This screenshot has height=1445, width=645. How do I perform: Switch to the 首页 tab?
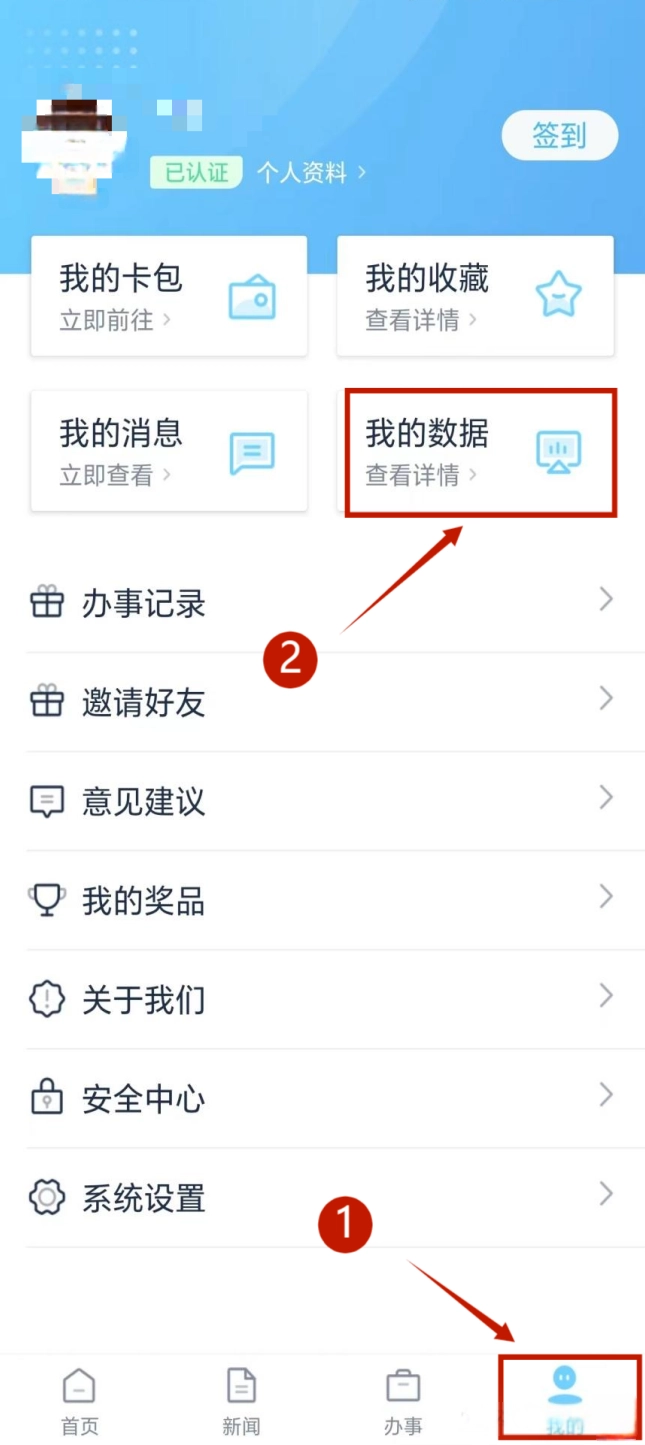(x=80, y=1402)
